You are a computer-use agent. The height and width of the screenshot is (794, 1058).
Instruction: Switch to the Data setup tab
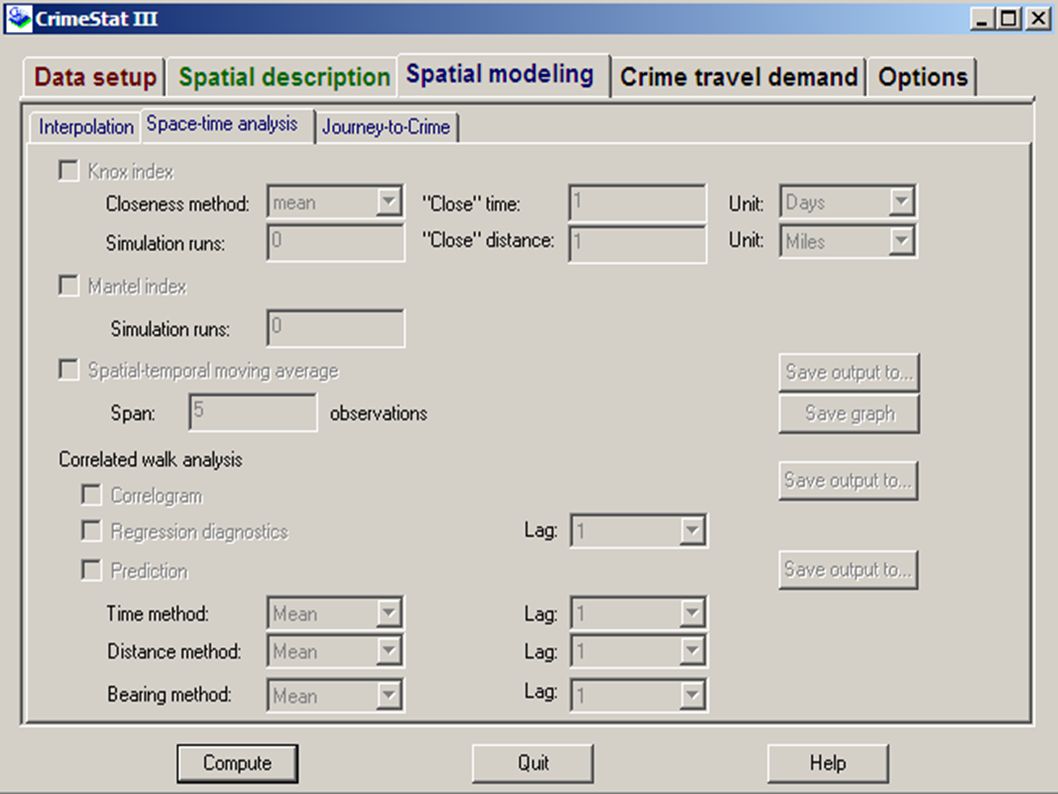[x=95, y=77]
